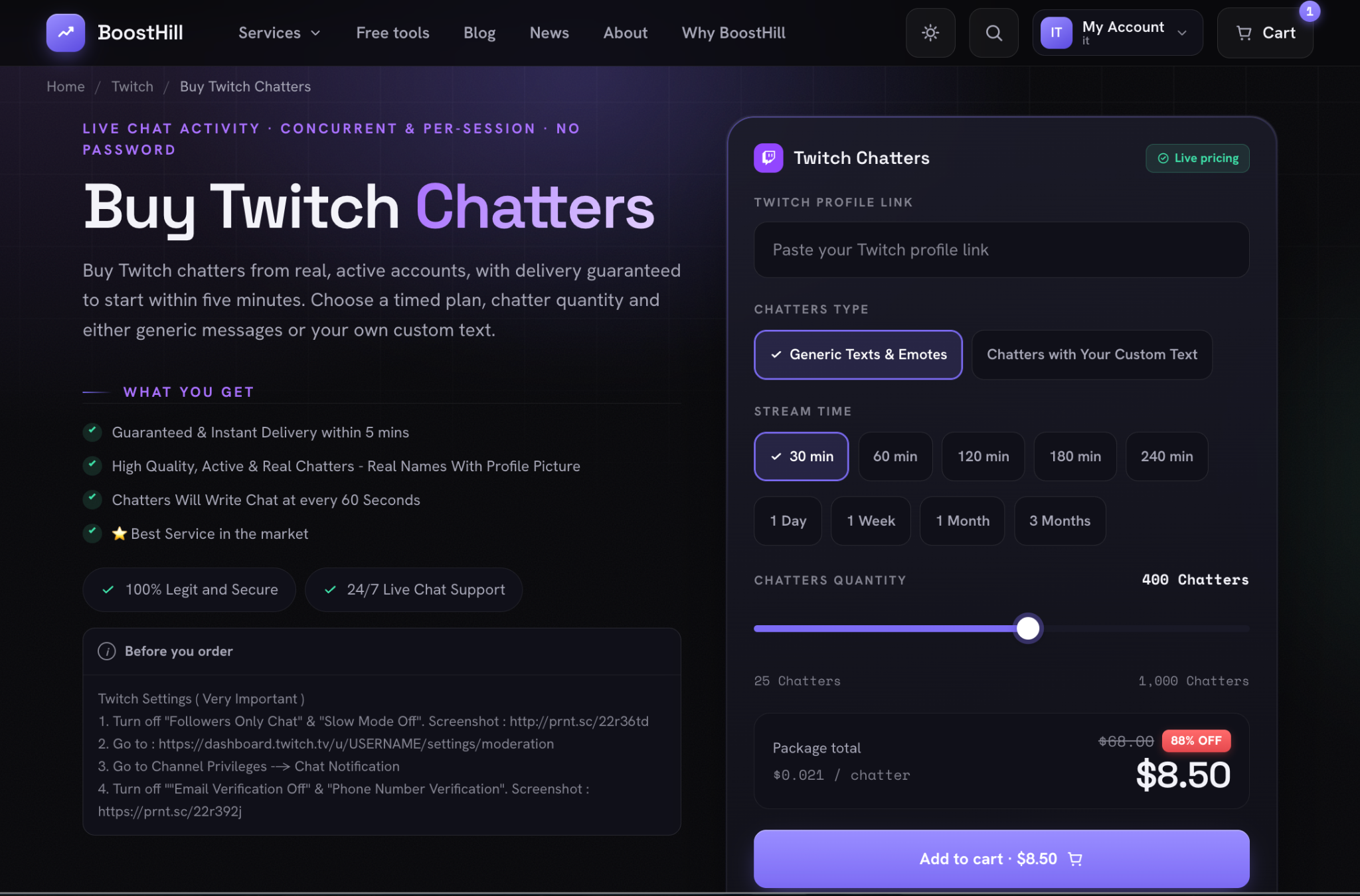
Task: Select Chatters with Your Custom Text
Action: point(1092,354)
